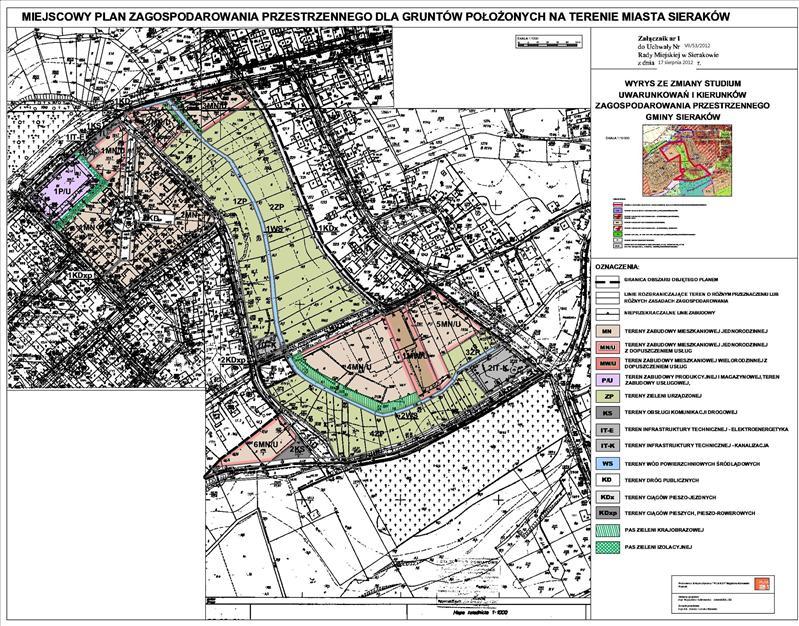Click the scale bar above the map
The width and height of the screenshot is (799, 626).
(548, 43)
